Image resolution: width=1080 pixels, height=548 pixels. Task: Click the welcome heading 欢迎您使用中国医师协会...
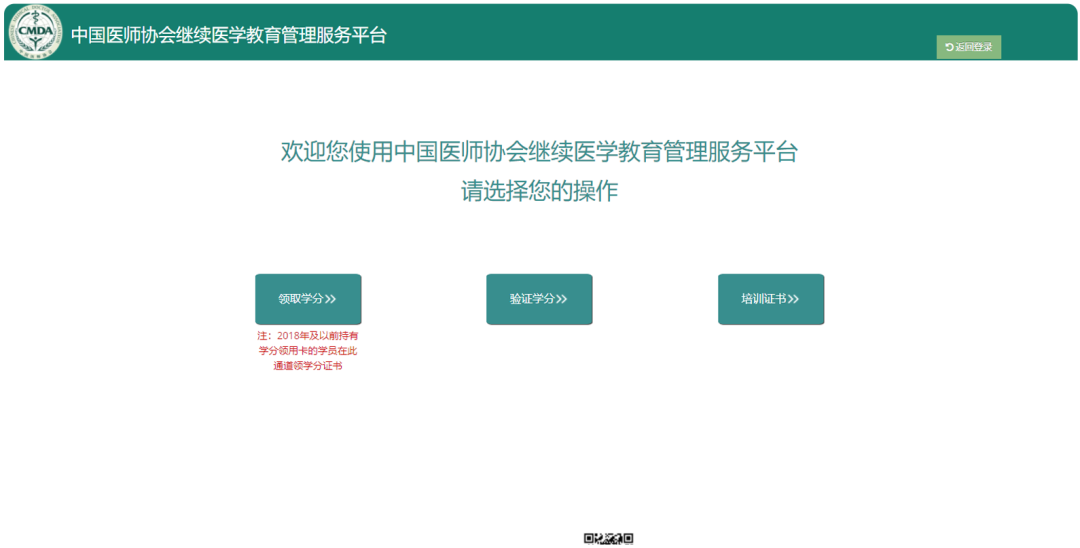click(539, 151)
